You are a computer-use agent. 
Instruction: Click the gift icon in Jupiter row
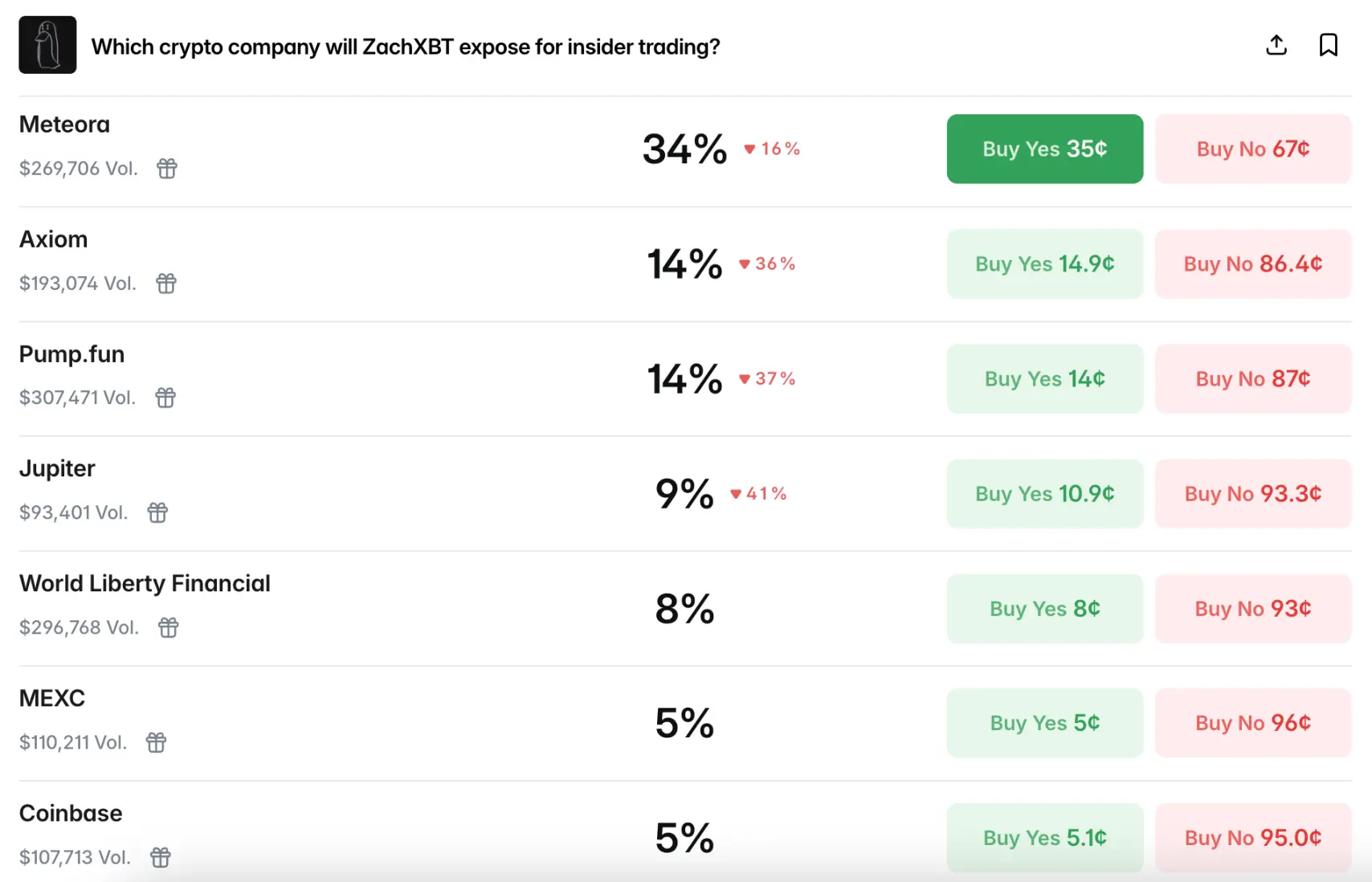click(x=157, y=512)
